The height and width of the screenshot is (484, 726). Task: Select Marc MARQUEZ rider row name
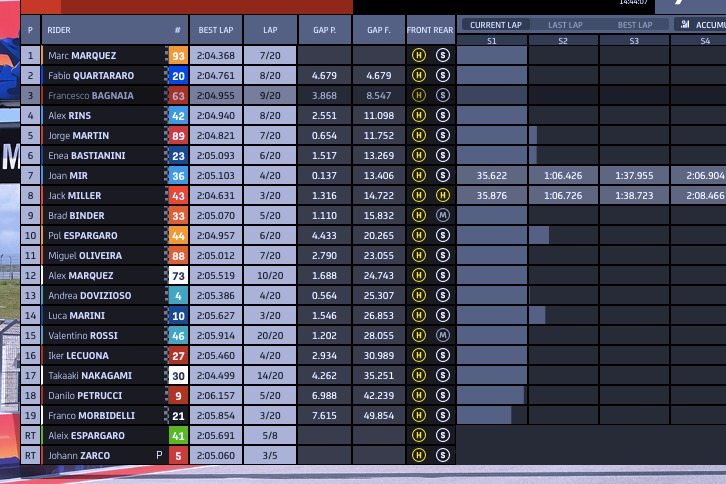point(82,56)
